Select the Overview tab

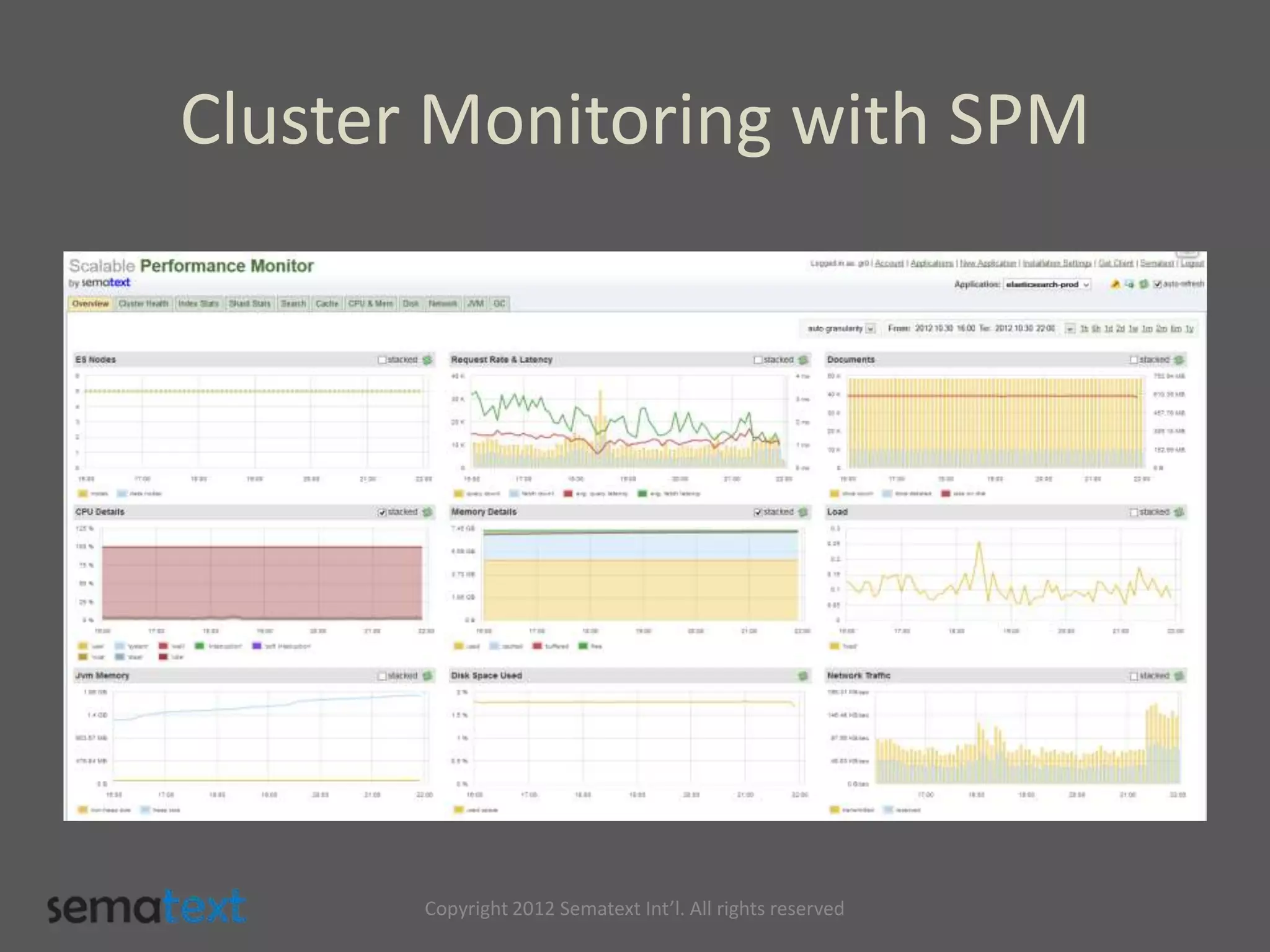pyautogui.click(x=90, y=304)
